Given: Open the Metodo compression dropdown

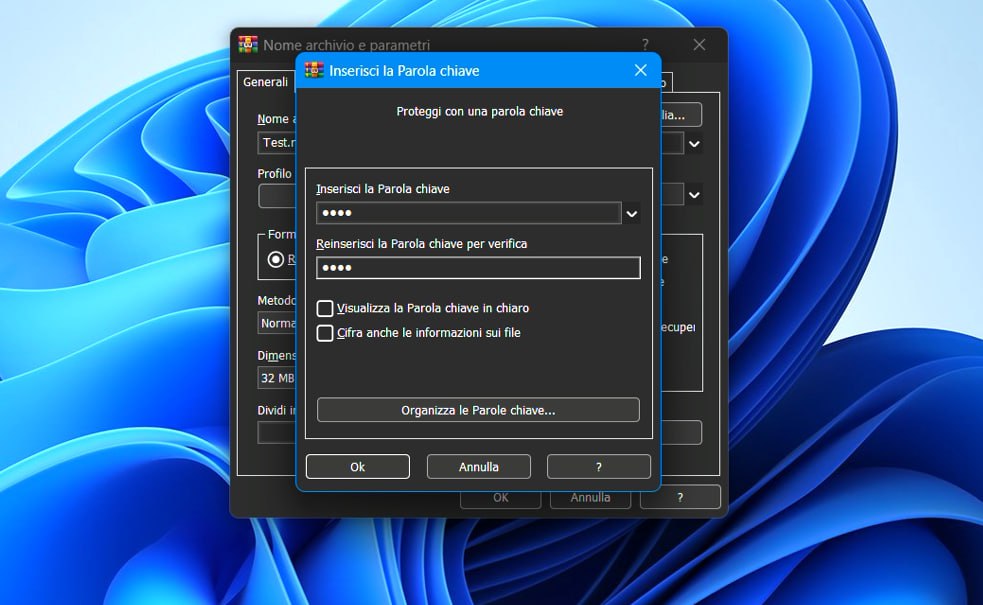Looking at the screenshot, I should (276, 324).
